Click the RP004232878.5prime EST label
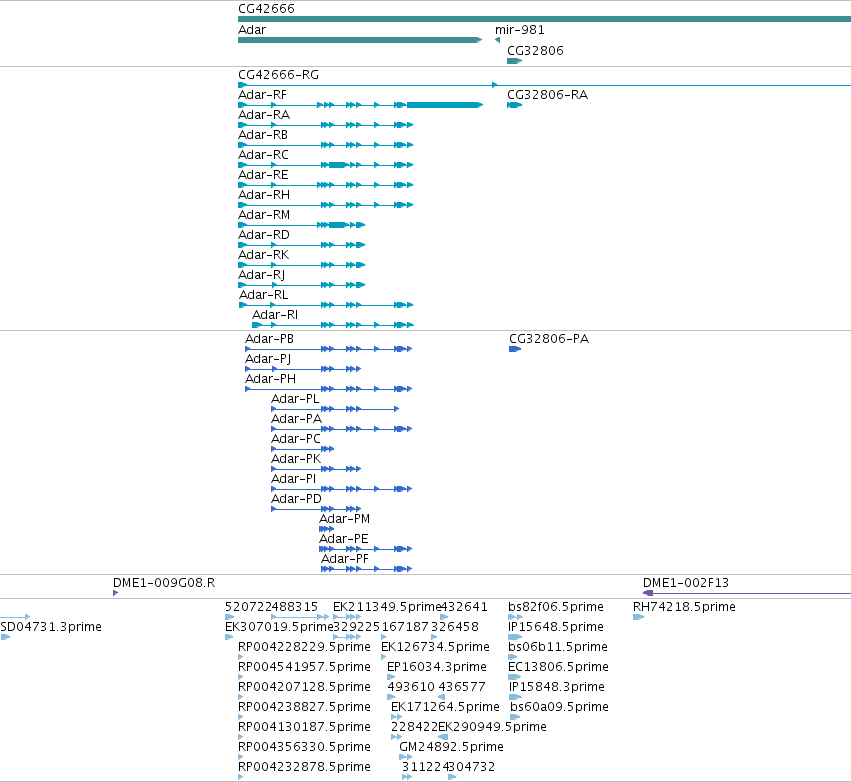The image size is (851, 782). pyautogui.click(x=304, y=767)
